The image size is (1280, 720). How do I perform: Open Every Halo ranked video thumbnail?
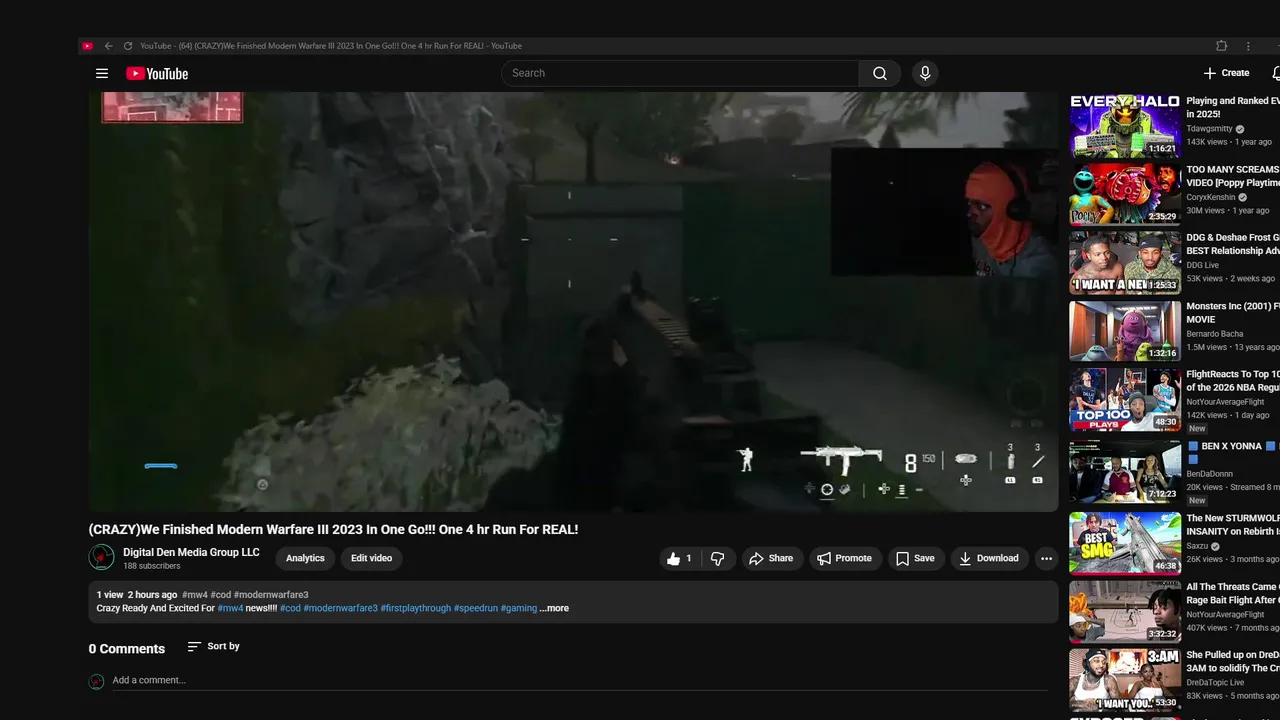coord(1125,126)
